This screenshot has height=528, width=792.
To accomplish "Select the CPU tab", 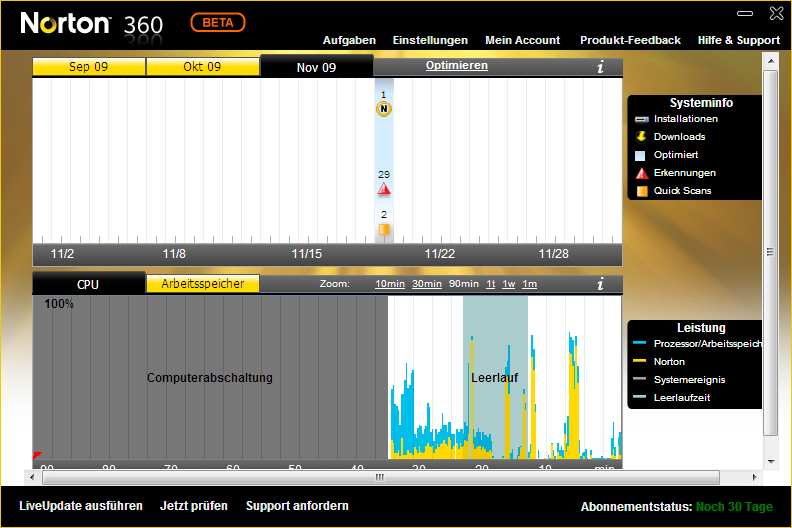I will [88, 284].
